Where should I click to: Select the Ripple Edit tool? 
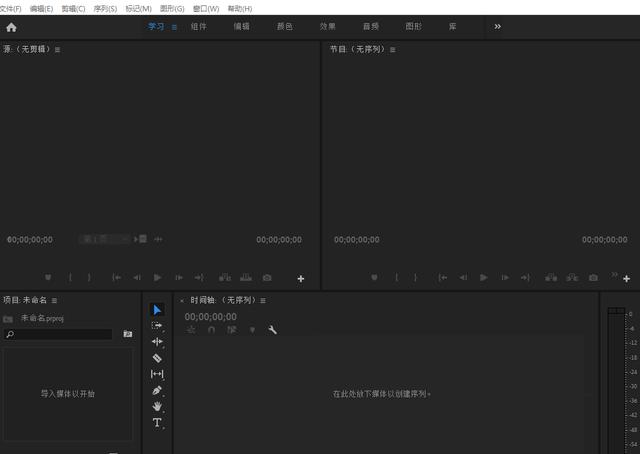coord(157,342)
